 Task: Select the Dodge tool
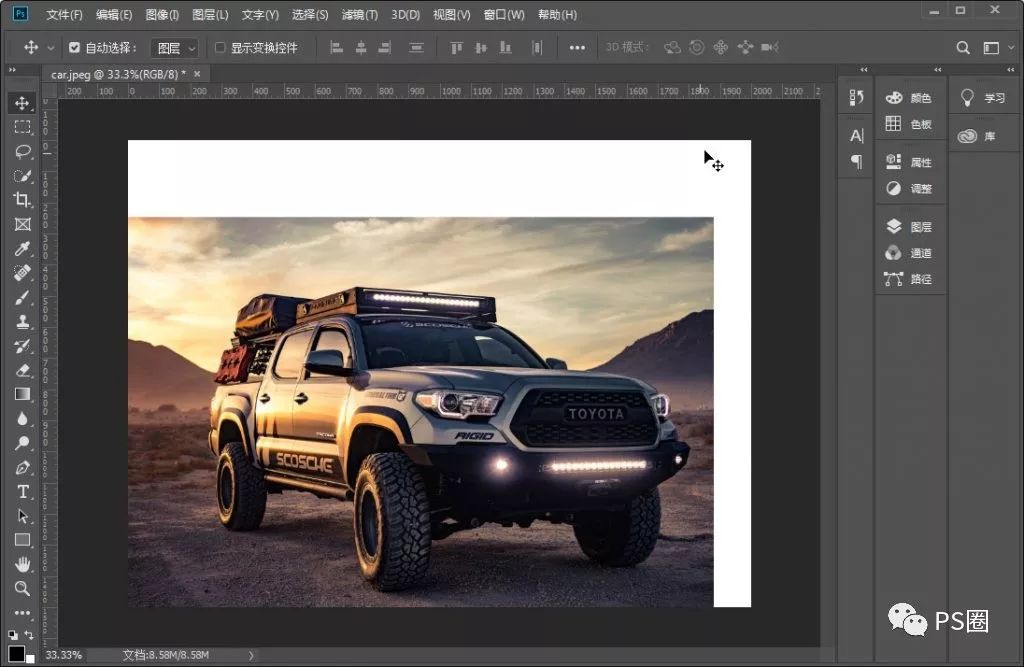[22, 443]
